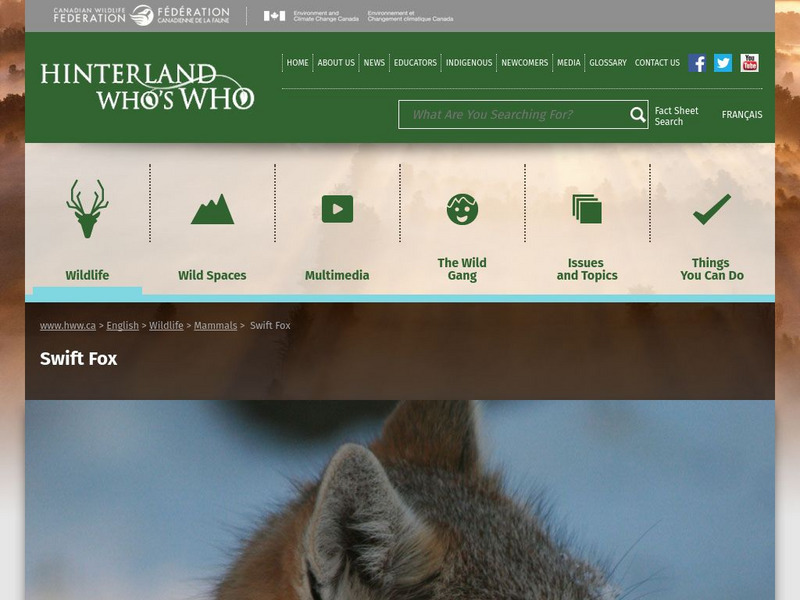
Task: Open the NEWS menu item
Action: coord(372,62)
